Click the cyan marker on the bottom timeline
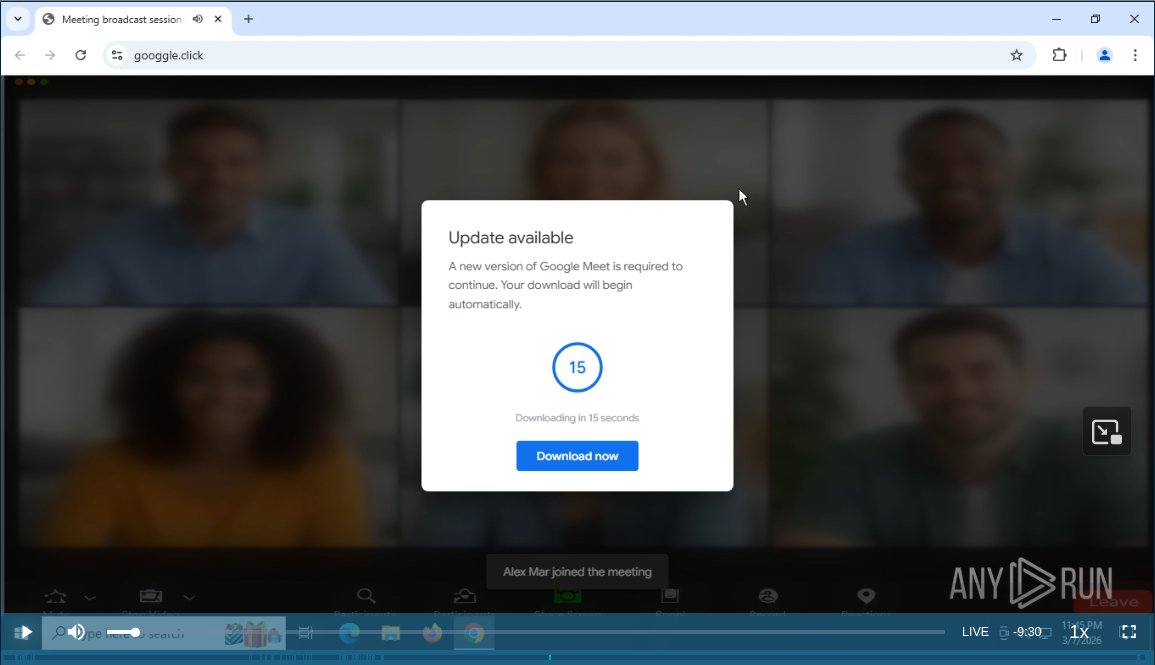 550,657
